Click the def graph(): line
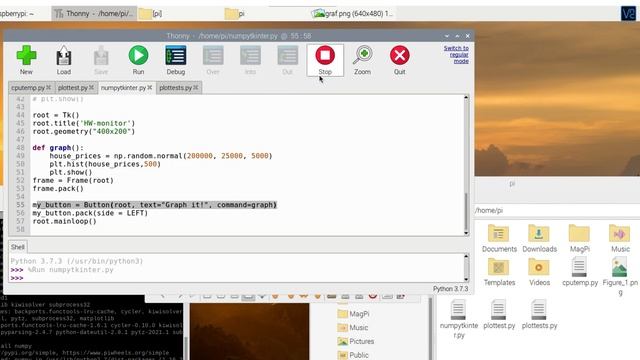The width and height of the screenshot is (640, 360). point(58,148)
